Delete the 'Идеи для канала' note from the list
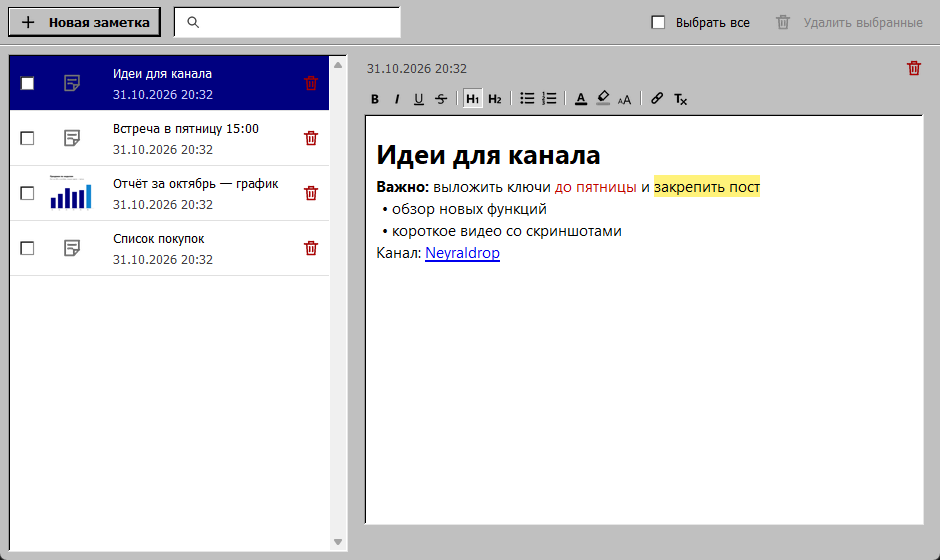940x560 pixels. click(311, 83)
